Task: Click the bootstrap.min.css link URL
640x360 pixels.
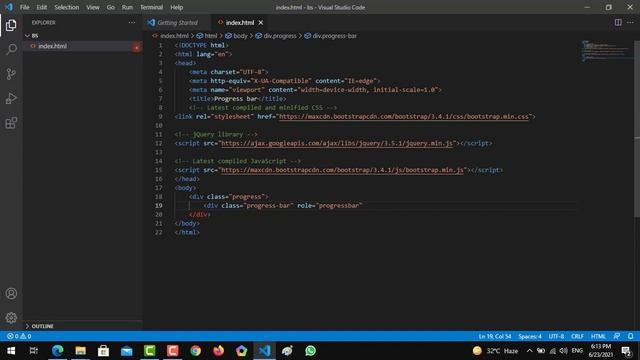Action: (404, 116)
